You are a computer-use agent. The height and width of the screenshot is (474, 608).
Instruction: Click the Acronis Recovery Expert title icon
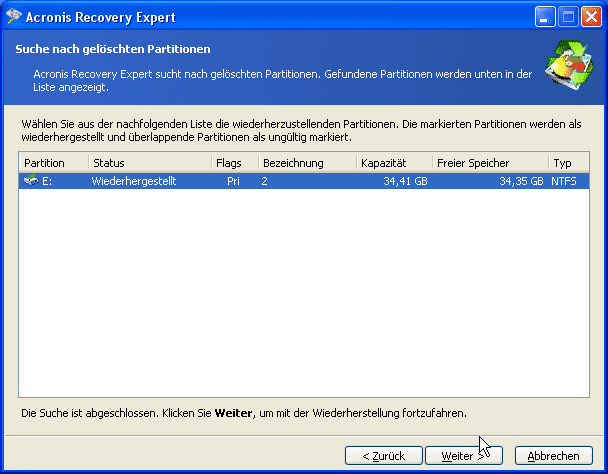[14, 17]
